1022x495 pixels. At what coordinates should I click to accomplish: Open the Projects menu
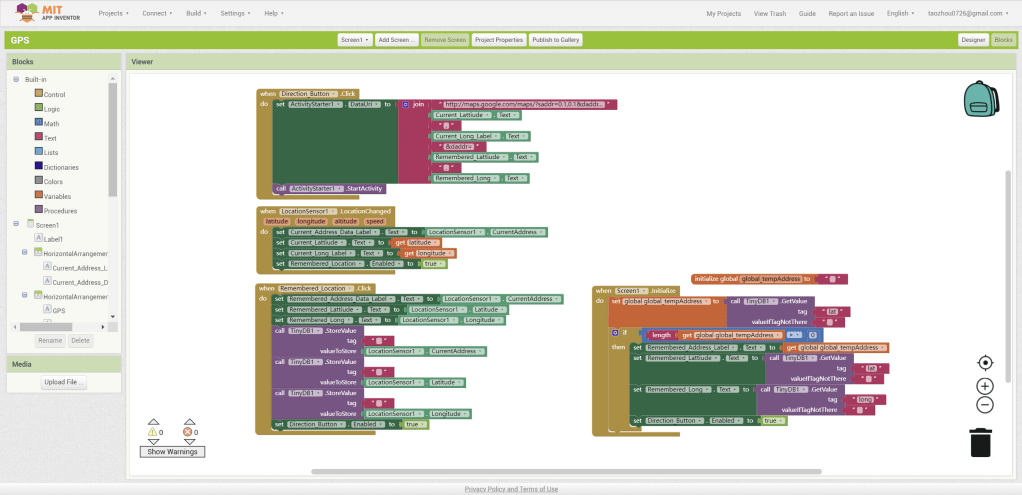tap(114, 14)
